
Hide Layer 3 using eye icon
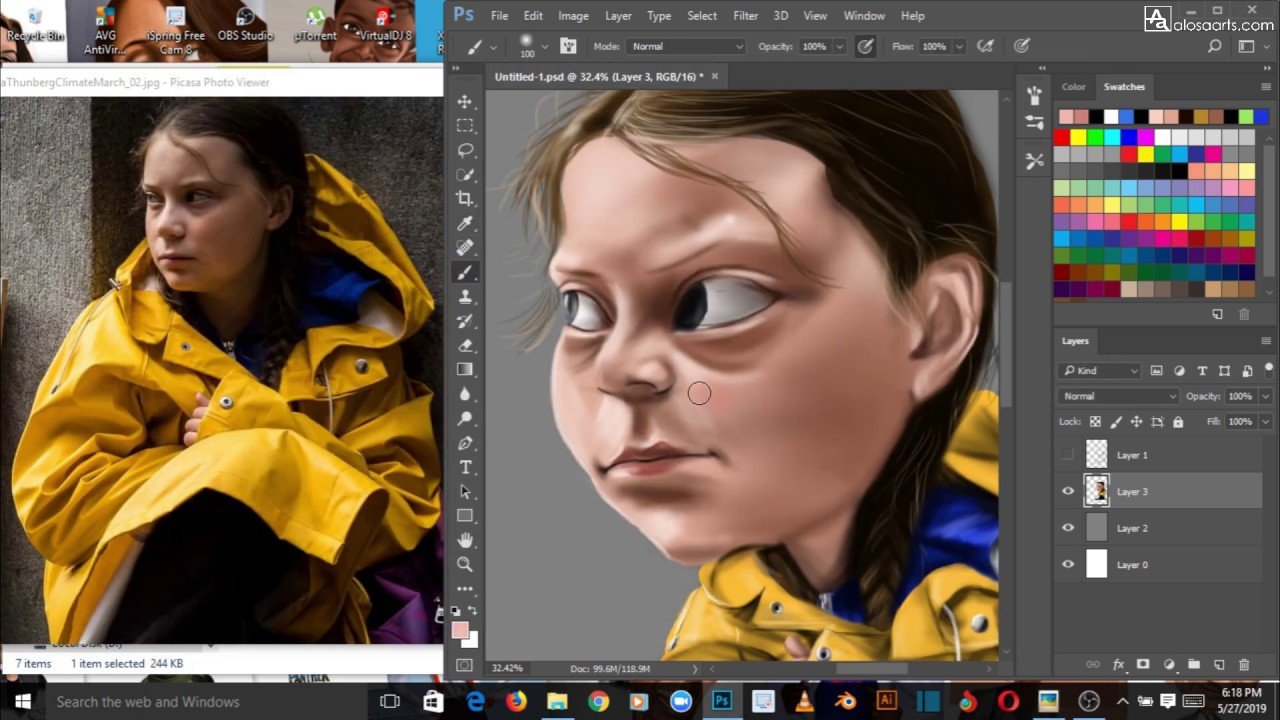tap(1068, 491)
